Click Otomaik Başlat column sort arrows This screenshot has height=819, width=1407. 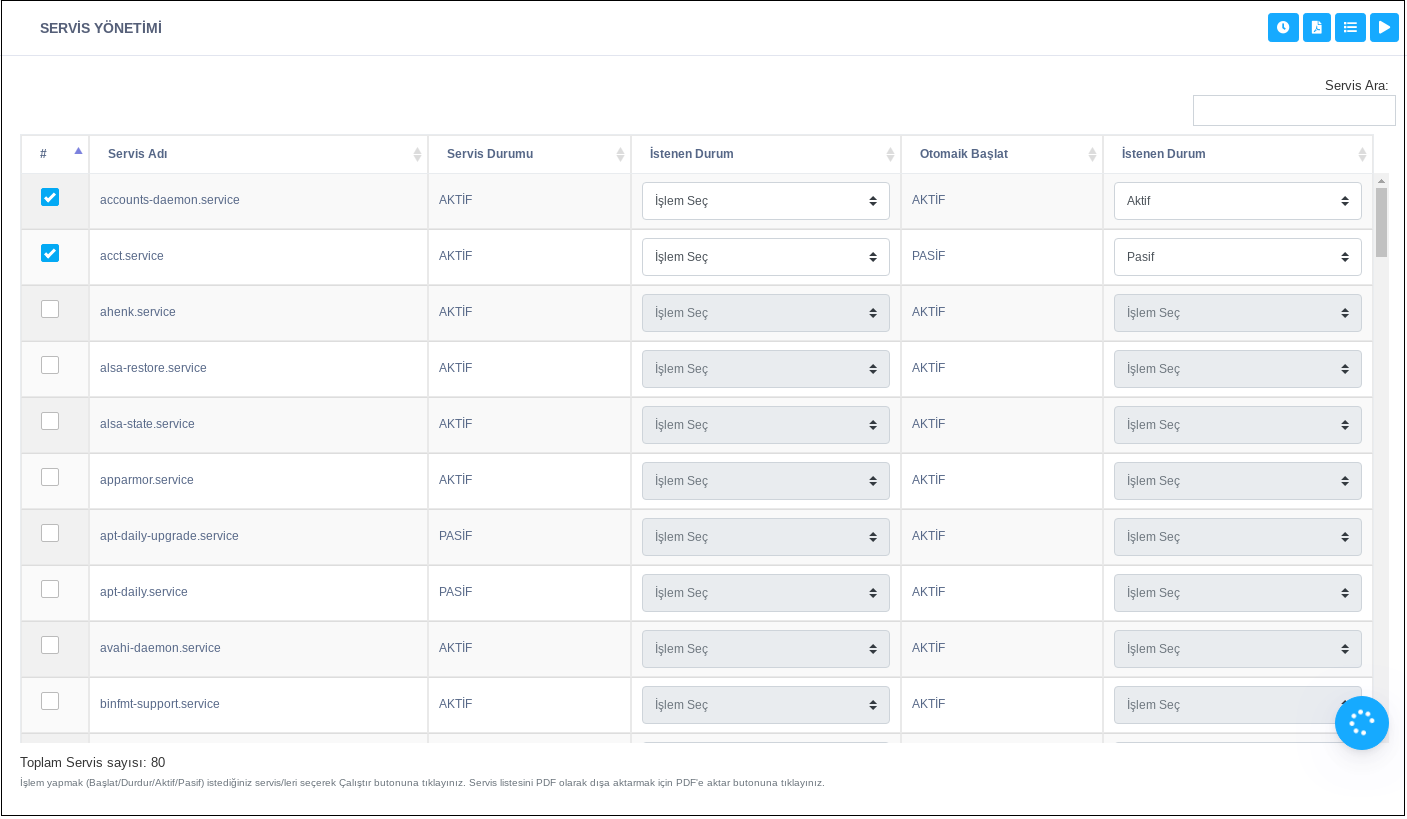pyautogui.click(x=1092, y=155)
